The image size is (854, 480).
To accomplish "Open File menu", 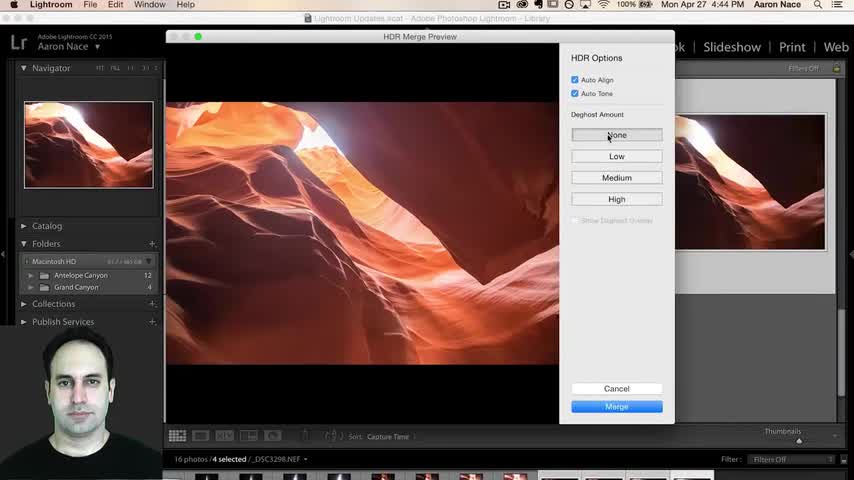I will coord(90,5).
